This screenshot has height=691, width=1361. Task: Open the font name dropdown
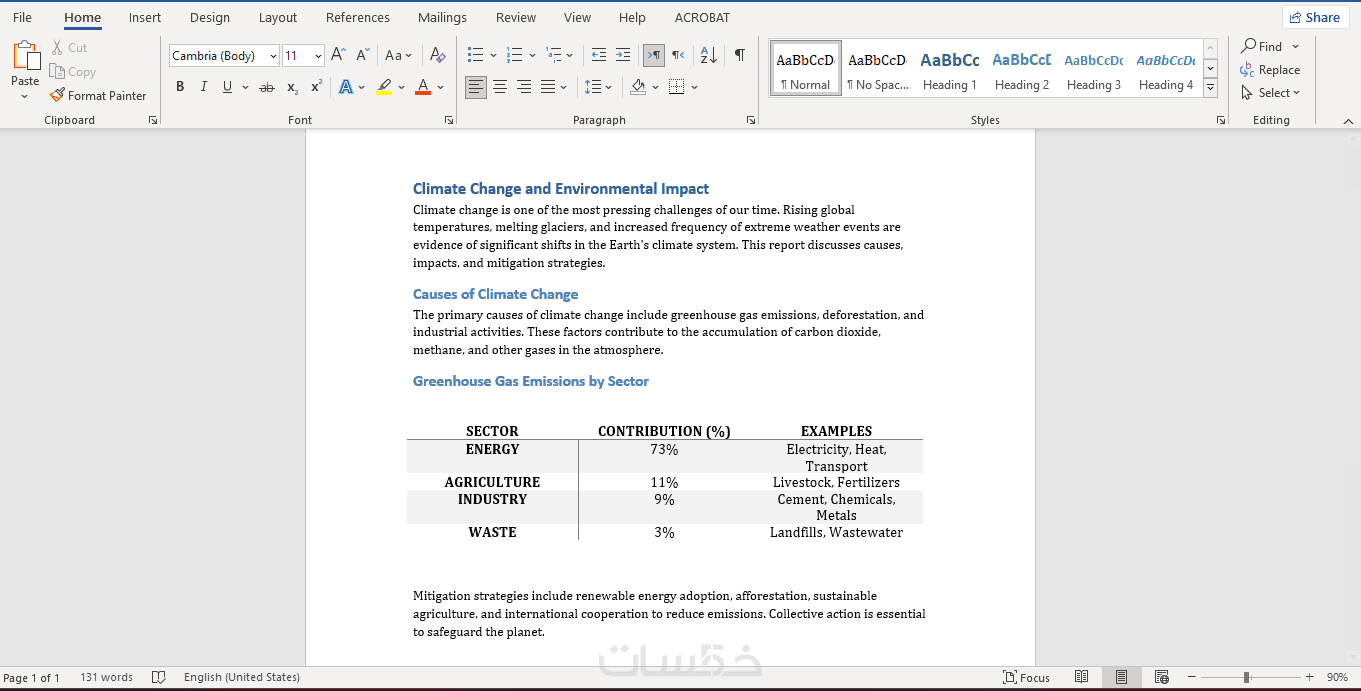coord(273,56)
